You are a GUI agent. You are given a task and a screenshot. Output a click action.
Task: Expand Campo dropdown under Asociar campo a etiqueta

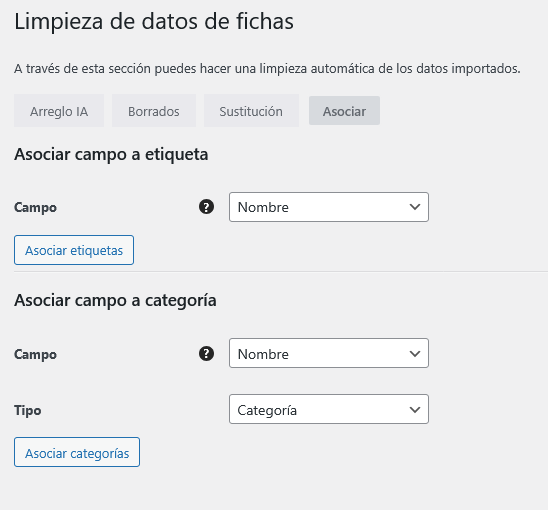tap(329, 207)
